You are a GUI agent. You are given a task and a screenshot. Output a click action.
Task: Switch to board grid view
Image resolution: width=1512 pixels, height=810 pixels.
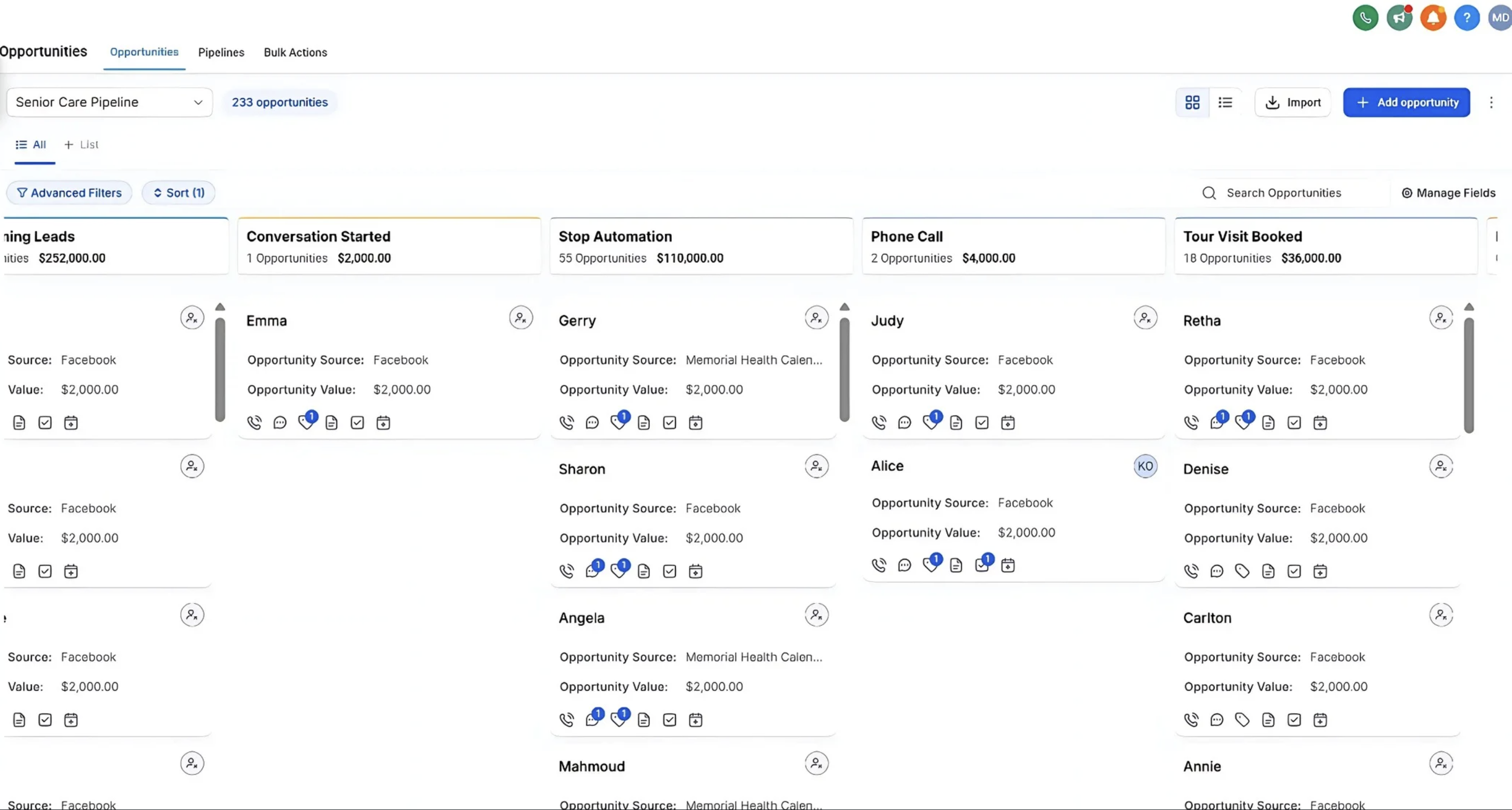point(1192,103)
